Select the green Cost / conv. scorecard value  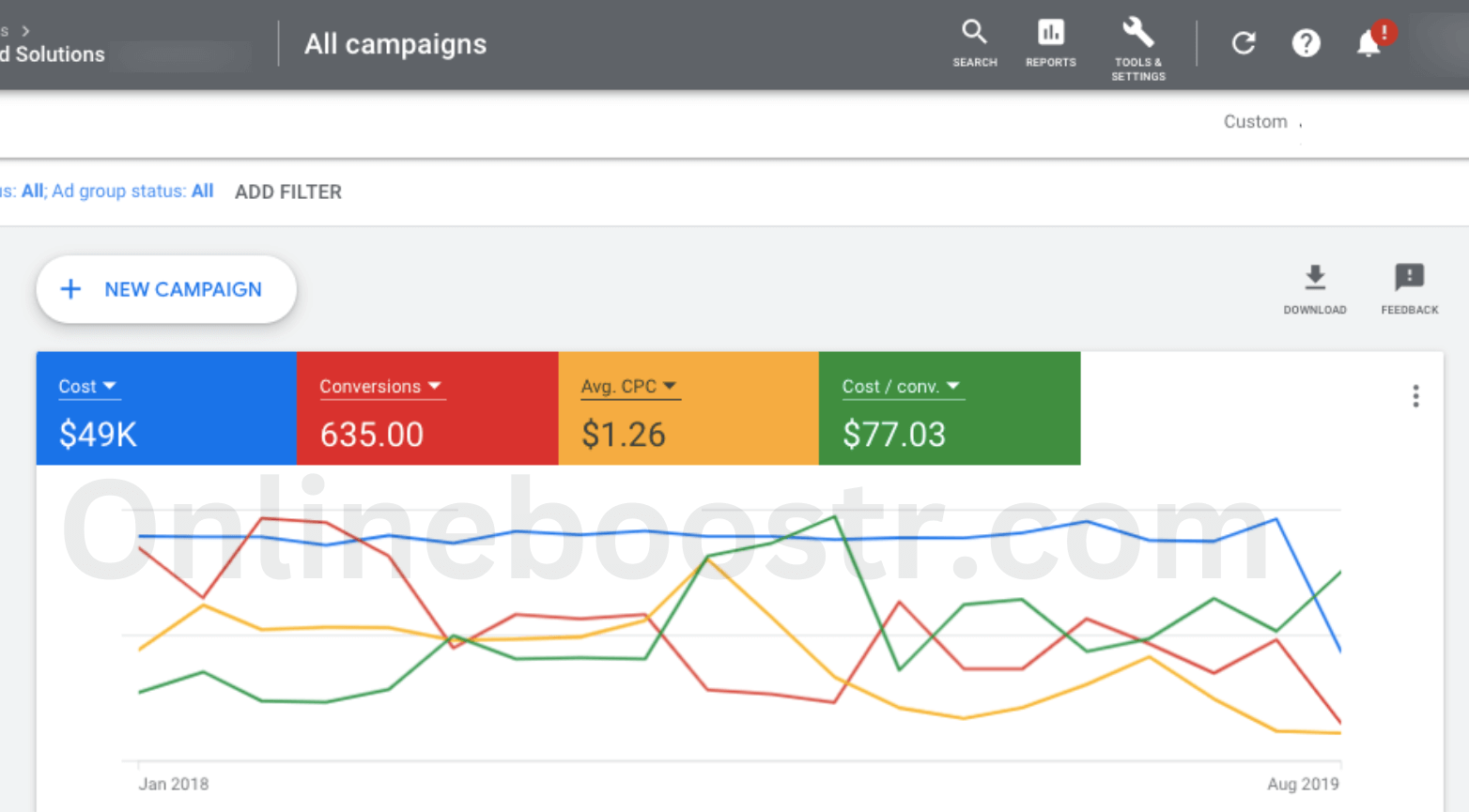click(893, 435)
